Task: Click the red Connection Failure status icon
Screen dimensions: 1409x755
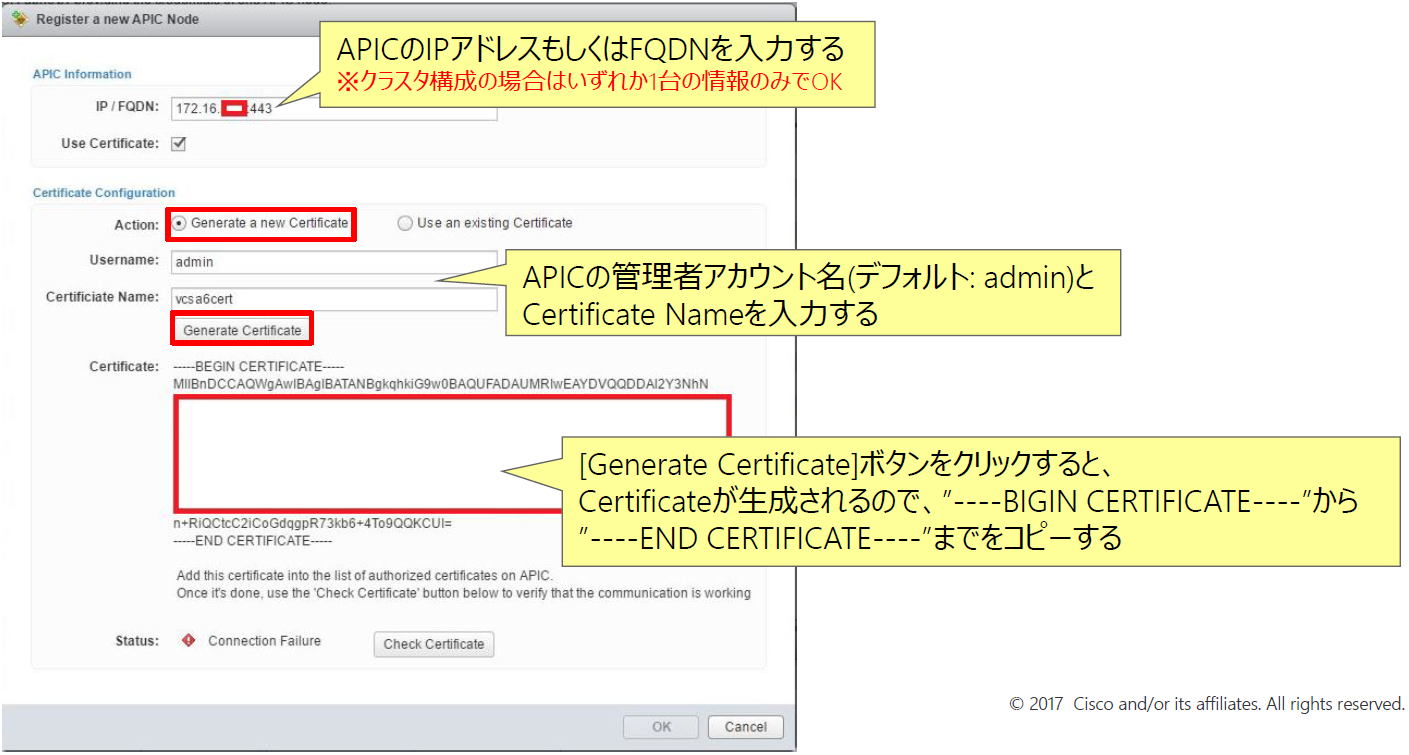Action: coord(188,641)
